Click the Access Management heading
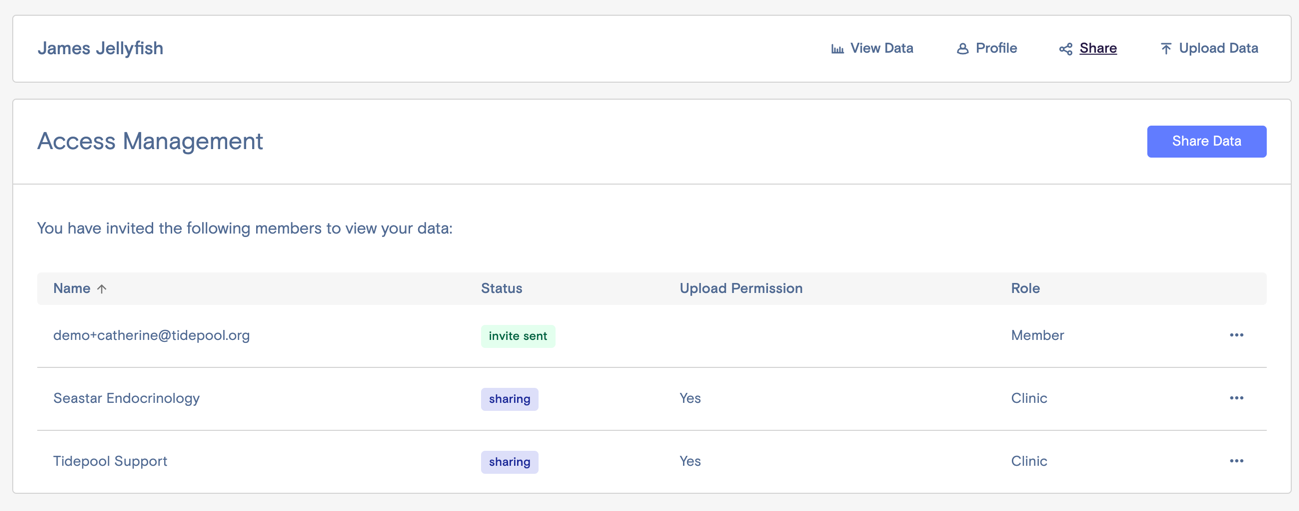The image size is (1299, 511). (150, 141)
